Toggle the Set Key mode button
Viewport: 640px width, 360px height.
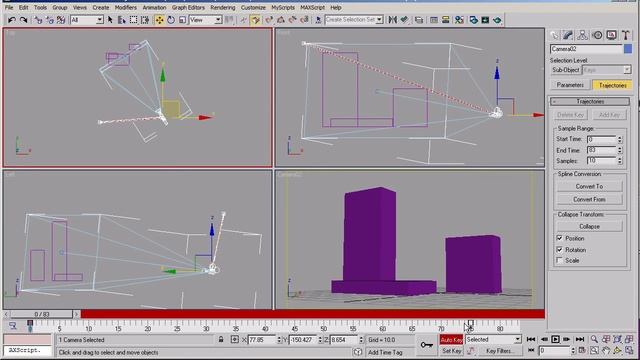pos(451,351)
